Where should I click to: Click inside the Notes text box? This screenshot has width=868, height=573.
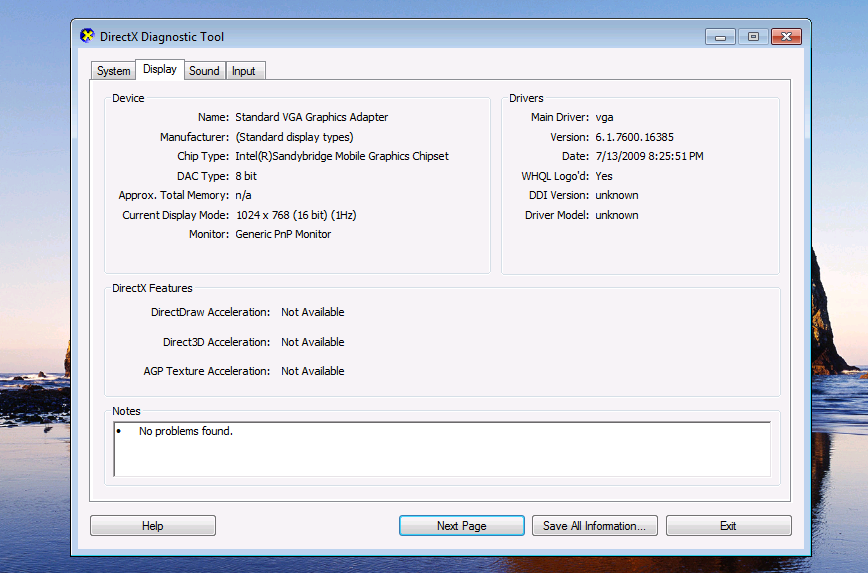[x=442, y=449]
